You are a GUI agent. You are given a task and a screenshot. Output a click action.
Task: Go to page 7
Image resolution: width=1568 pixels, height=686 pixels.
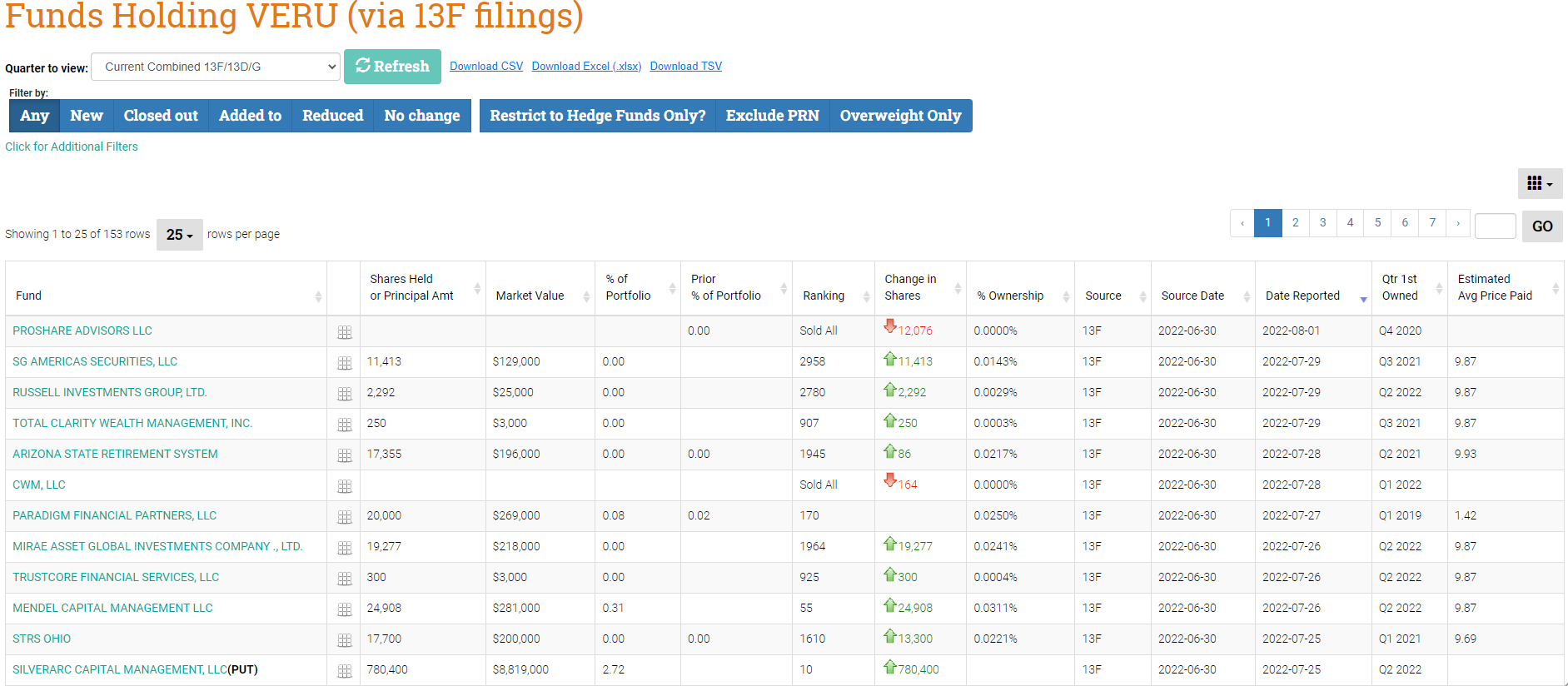coord(1432,222)
